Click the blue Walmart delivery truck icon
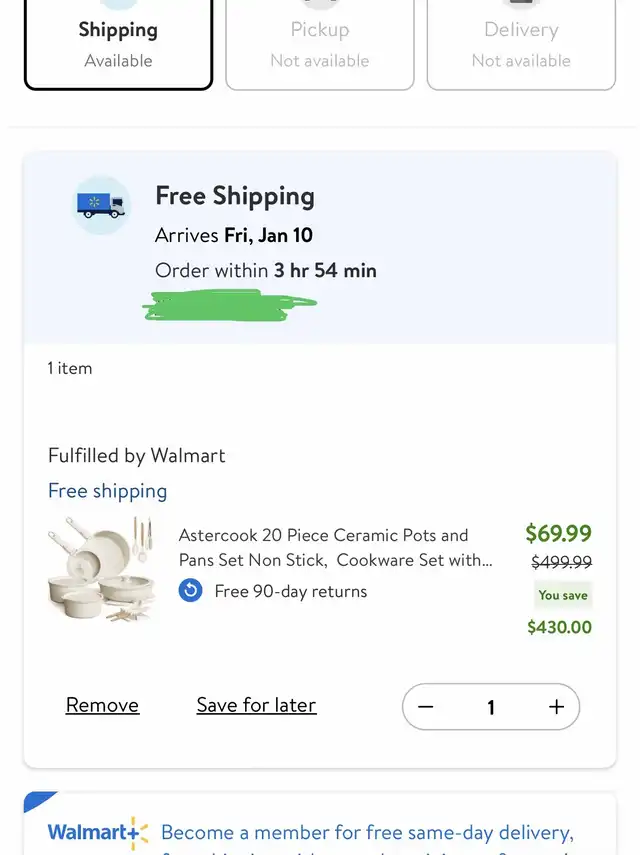This screenshot has height=855, width=640. point(101,205)
